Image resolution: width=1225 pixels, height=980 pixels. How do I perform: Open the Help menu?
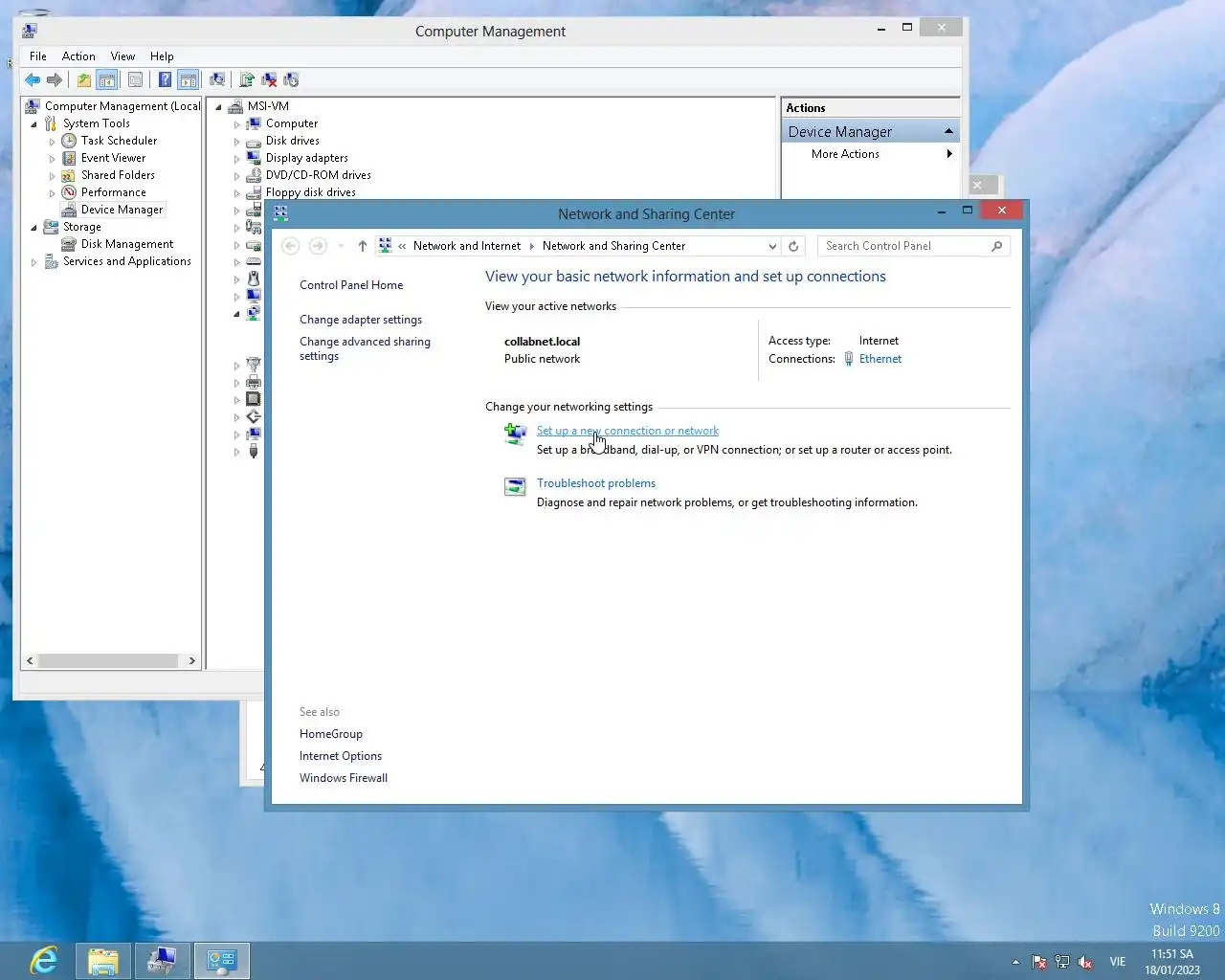tap(162, 56)
